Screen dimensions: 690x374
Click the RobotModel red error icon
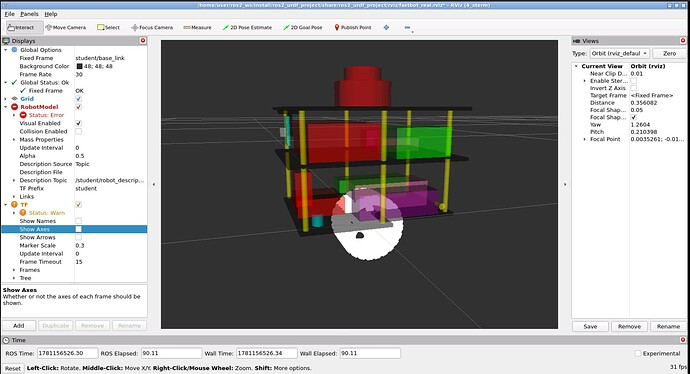[15, 107]
